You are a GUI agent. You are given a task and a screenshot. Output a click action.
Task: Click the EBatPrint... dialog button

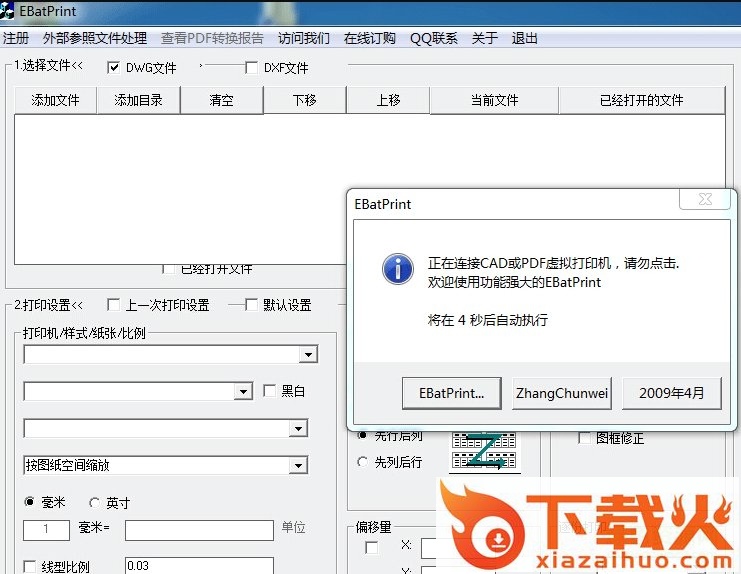(x=451, y=393)
